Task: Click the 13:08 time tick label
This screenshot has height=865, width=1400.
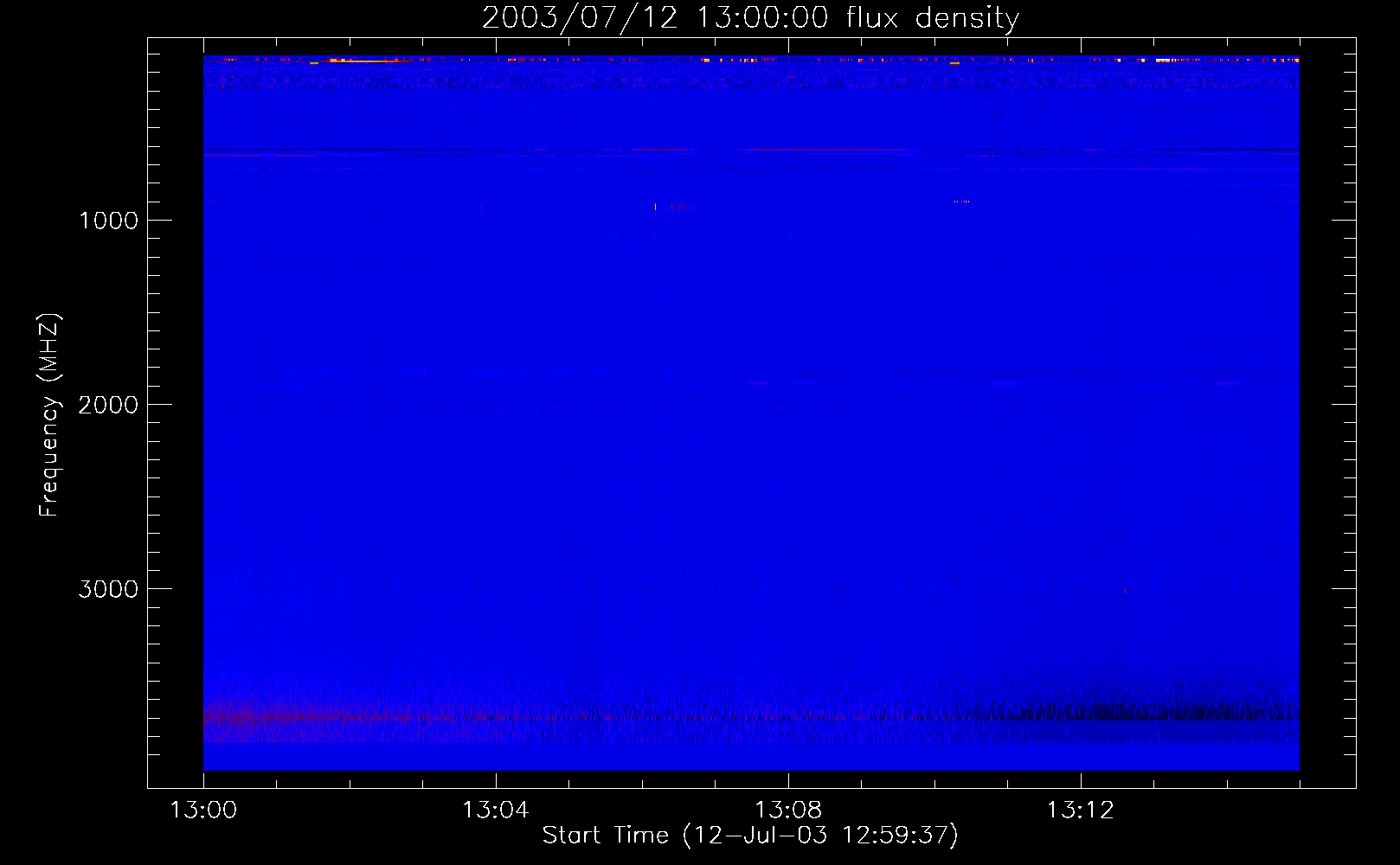Action: click(x=788, y=811)
